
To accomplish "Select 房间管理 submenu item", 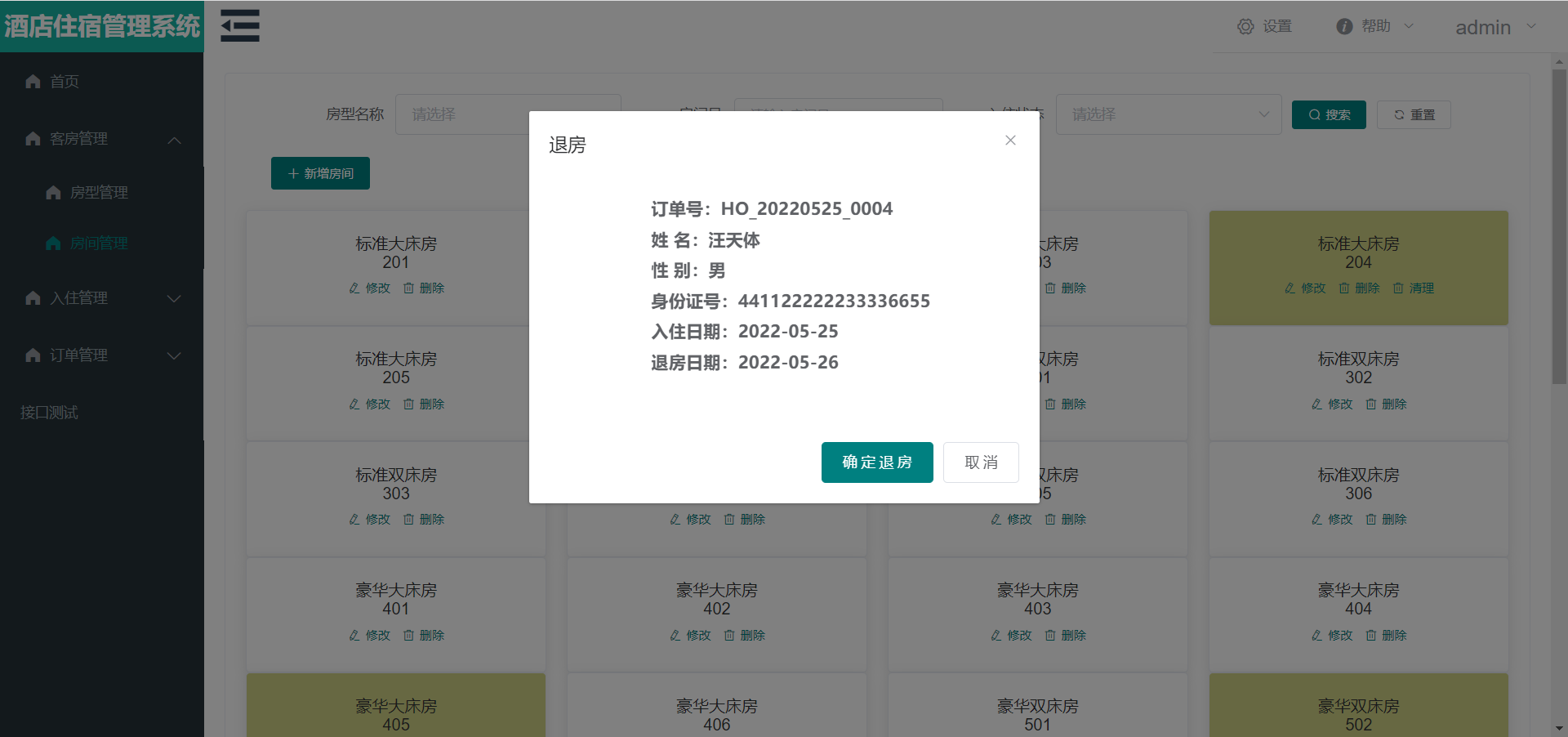I will (x=102, y=243).
